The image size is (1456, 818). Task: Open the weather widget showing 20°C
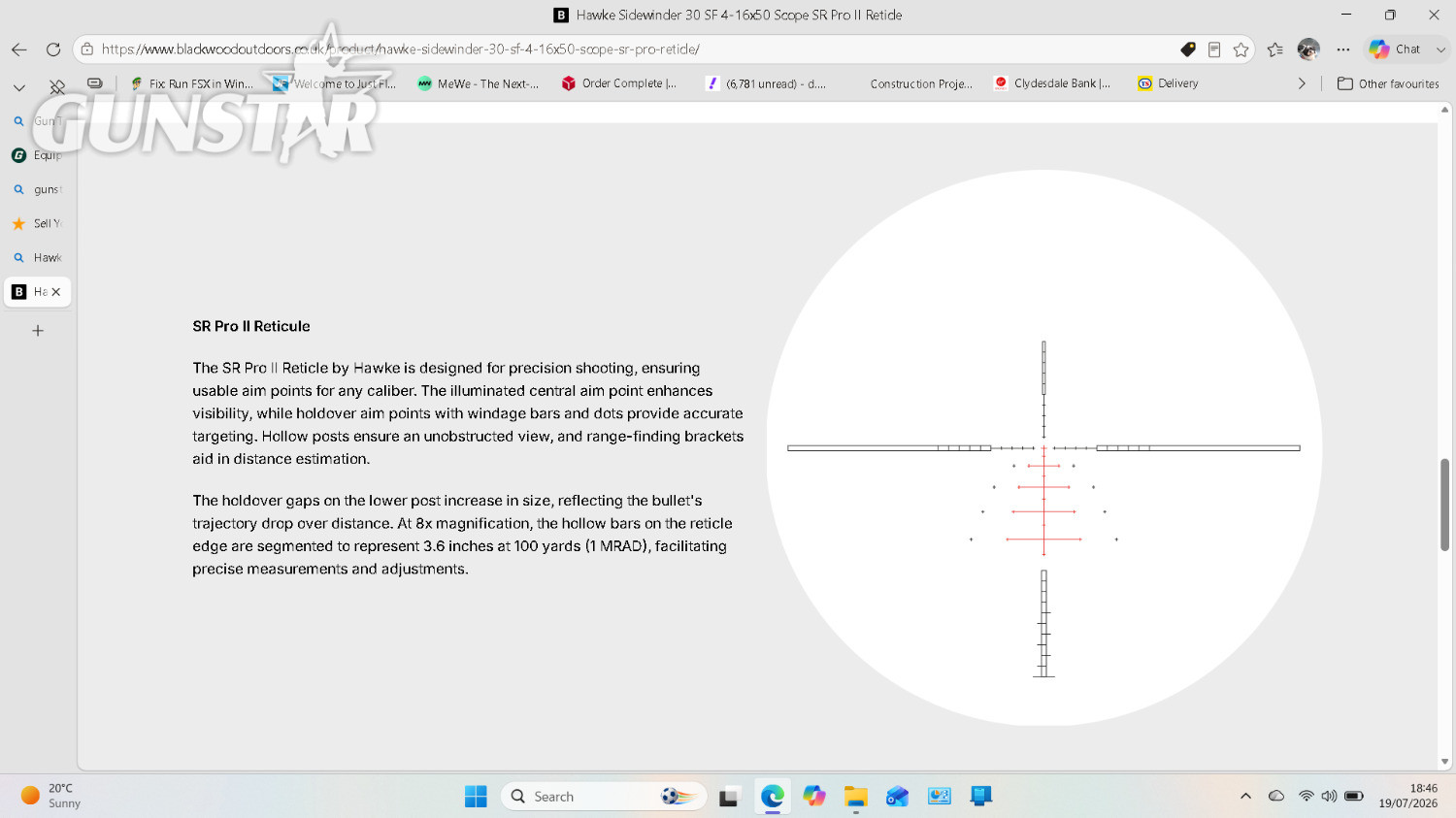[50, 796]
